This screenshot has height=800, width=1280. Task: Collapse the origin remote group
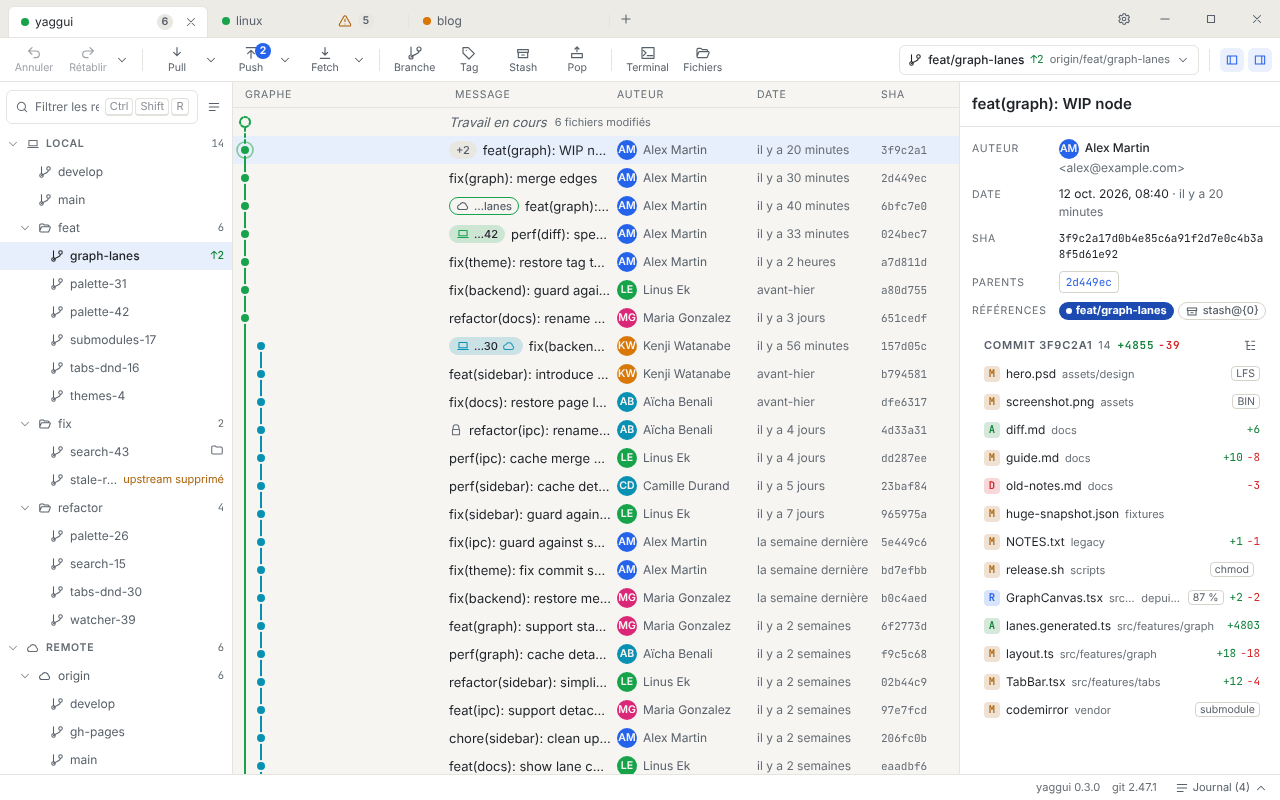(25, 676)
